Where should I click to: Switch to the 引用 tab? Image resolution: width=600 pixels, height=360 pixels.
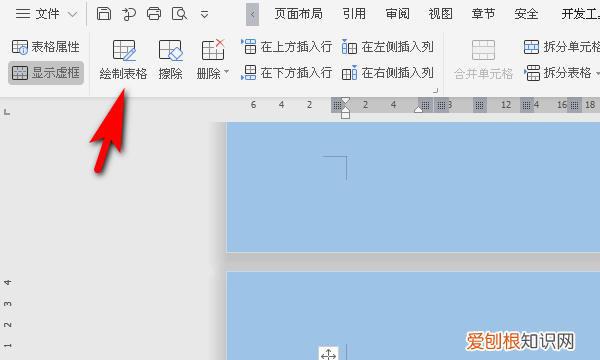pos(354,14)
